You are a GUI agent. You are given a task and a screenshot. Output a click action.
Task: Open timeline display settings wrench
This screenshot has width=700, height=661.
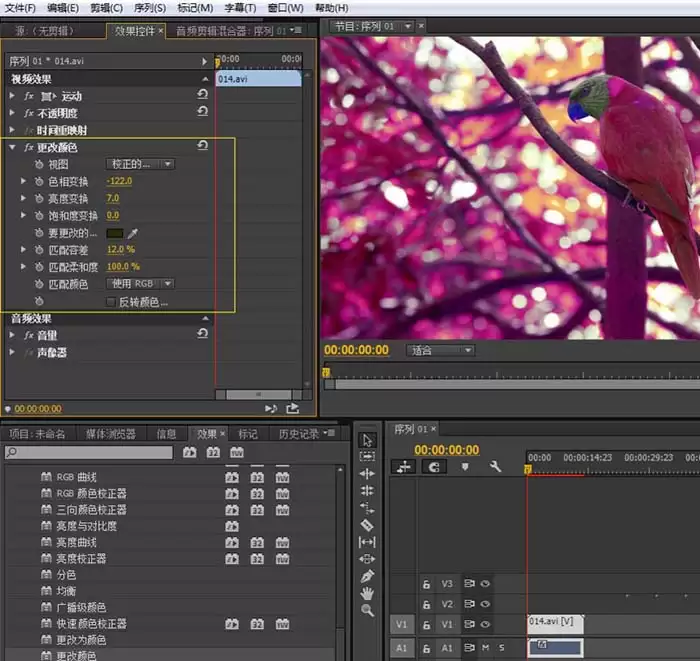495,467
